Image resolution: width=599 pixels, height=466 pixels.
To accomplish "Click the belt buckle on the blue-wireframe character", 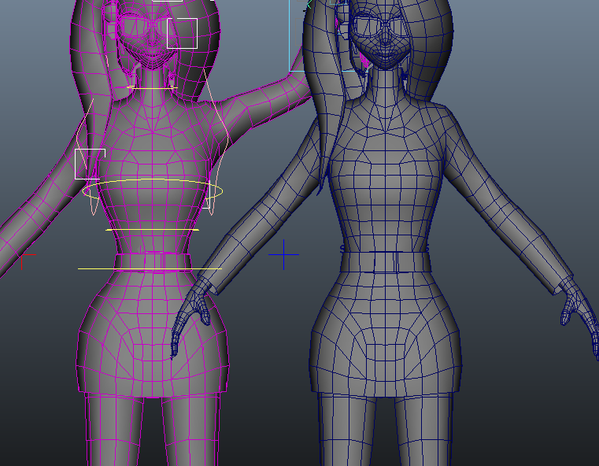I will pos(386,262).
